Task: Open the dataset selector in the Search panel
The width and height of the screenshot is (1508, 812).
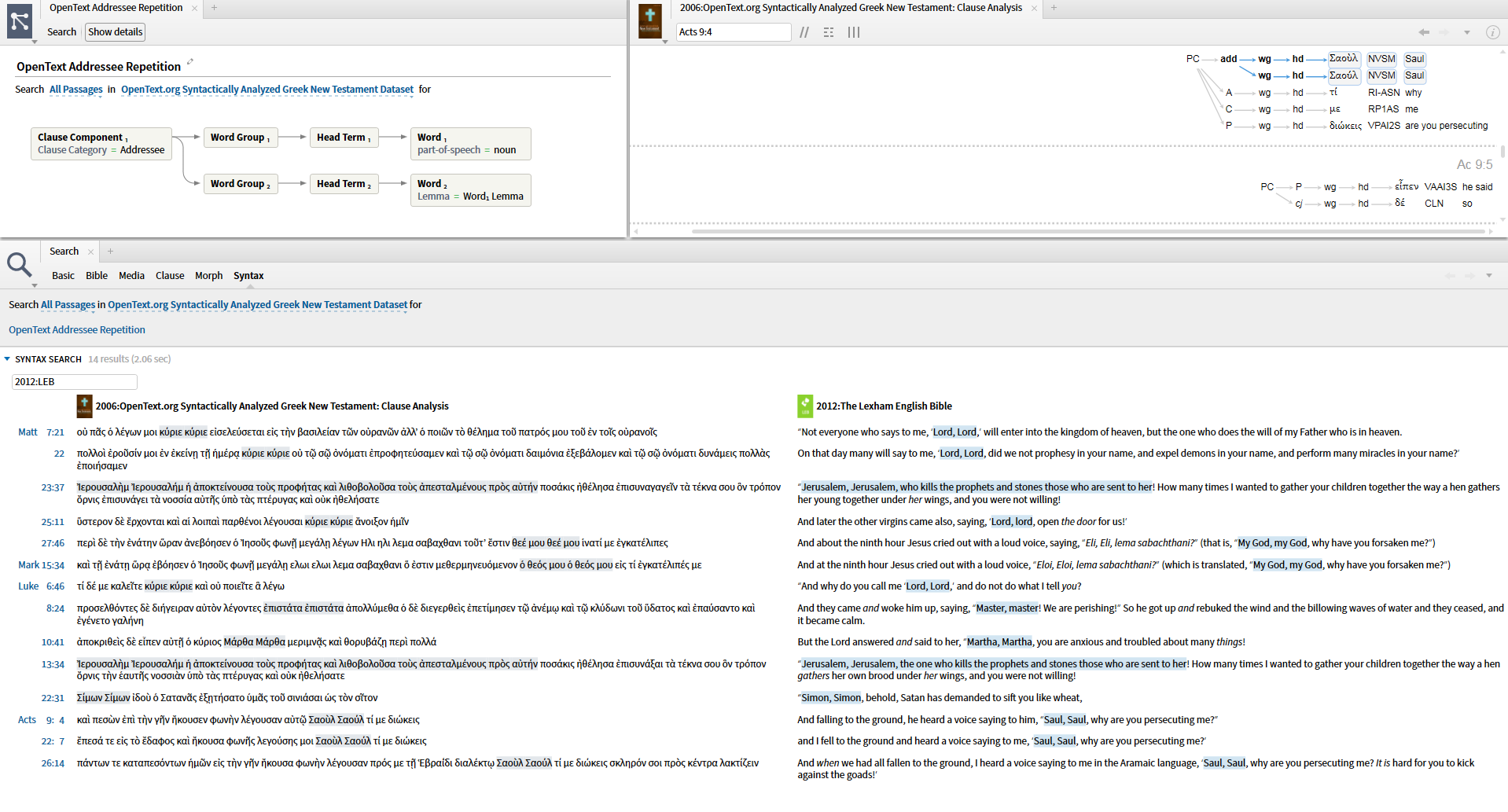Action: click(x=257, y=305)
